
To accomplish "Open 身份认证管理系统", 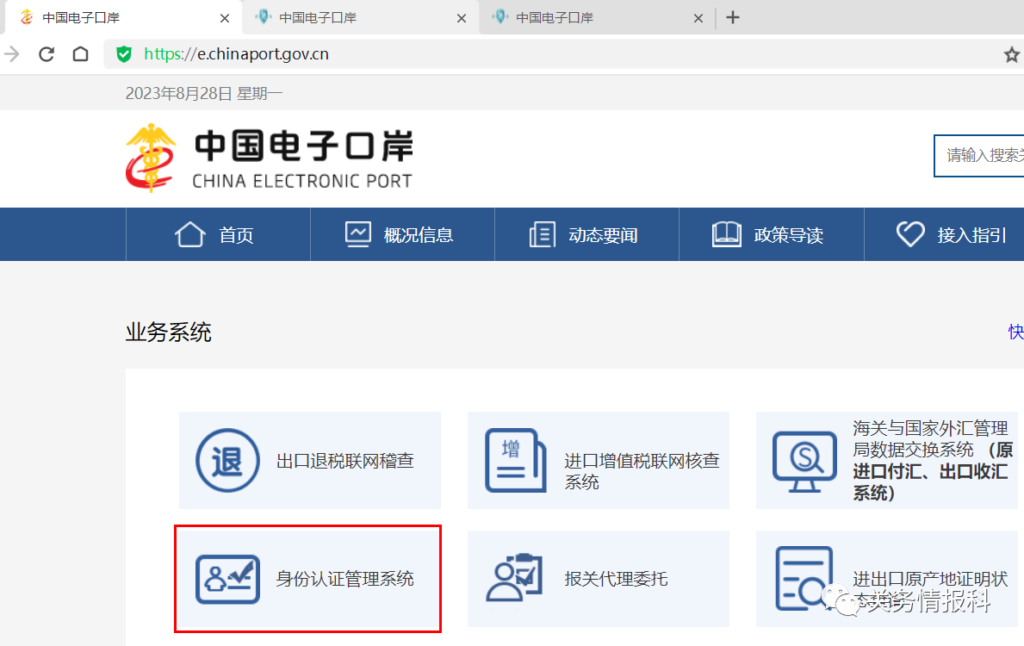I will point(310,579).
